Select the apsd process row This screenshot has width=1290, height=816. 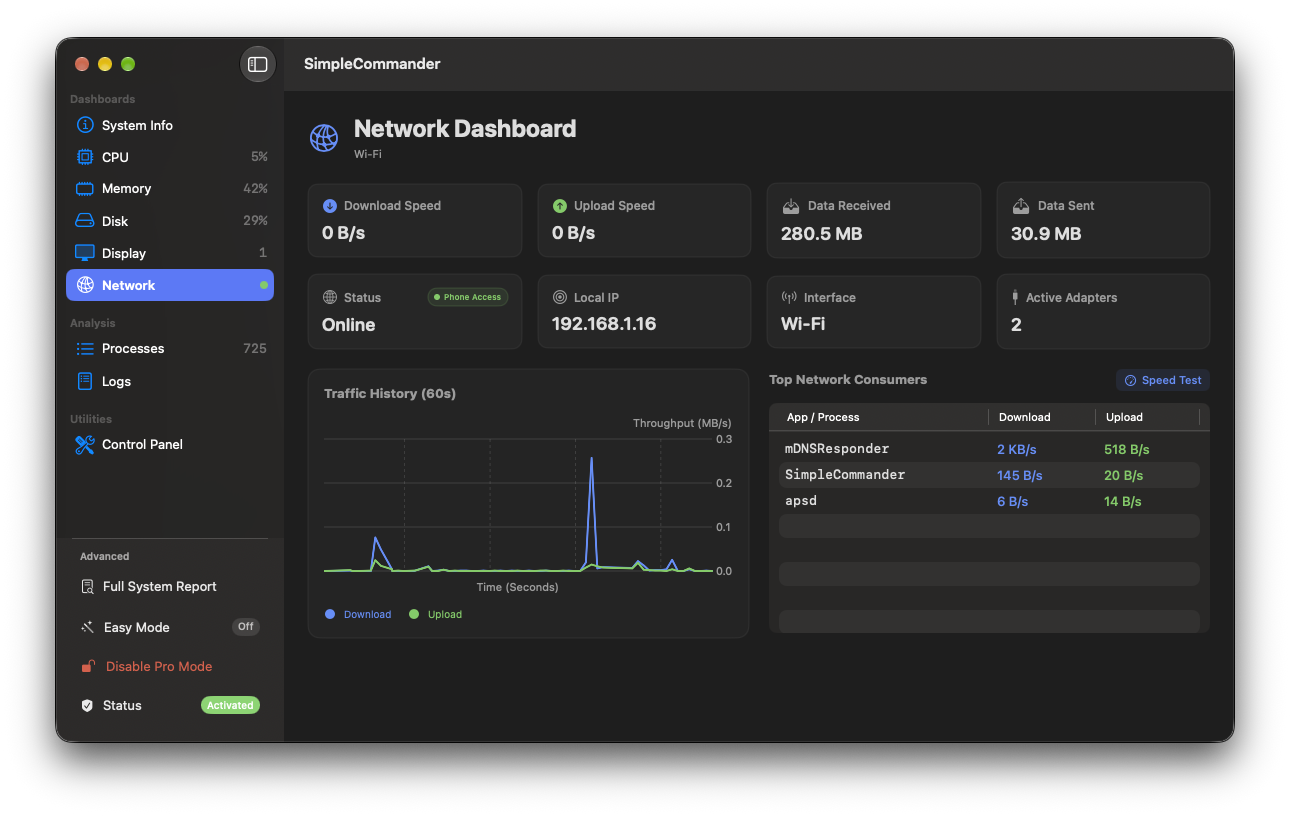[989, 501]
